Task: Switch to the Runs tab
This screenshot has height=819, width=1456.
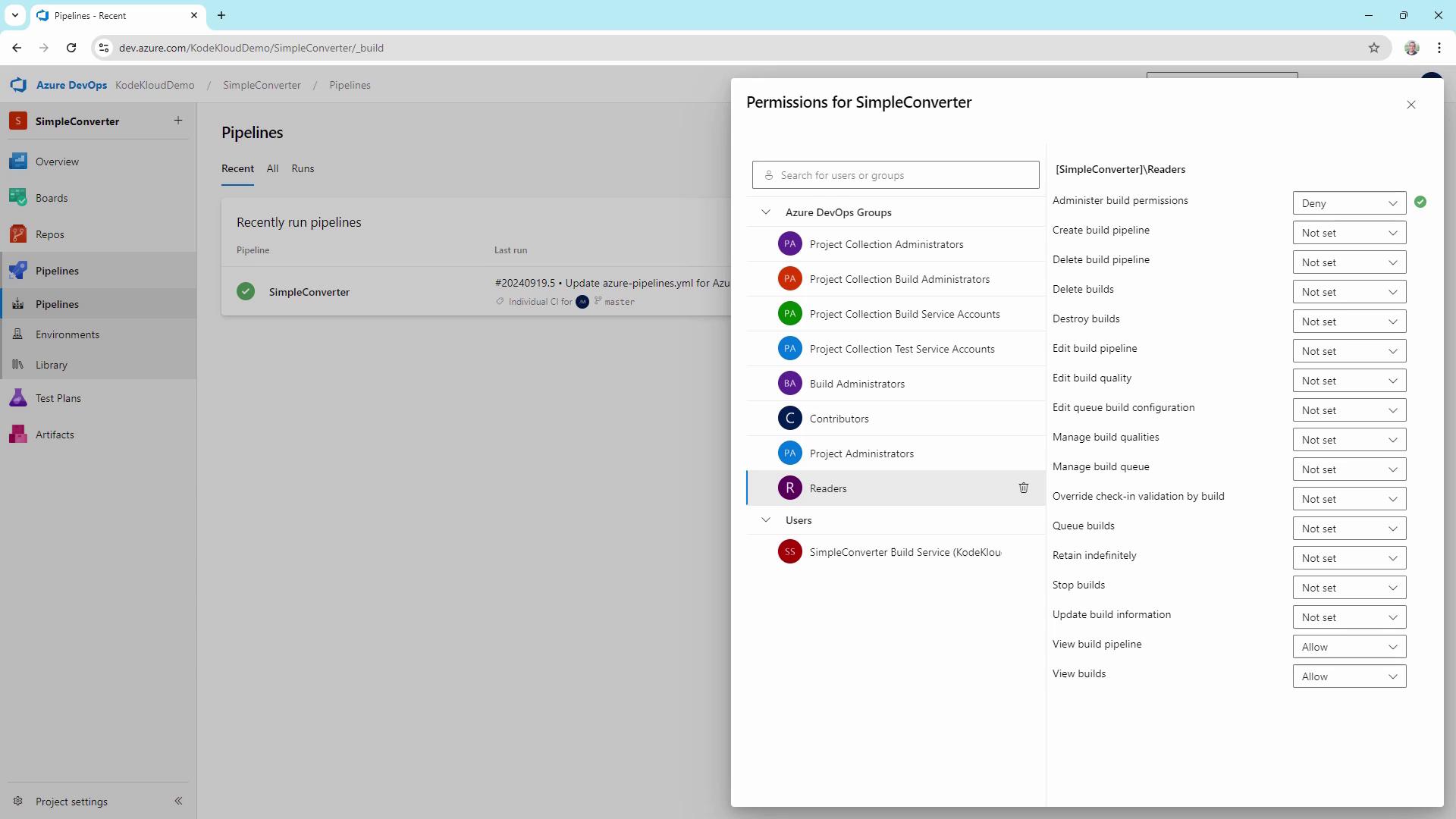Action: (x=303, y=168)
